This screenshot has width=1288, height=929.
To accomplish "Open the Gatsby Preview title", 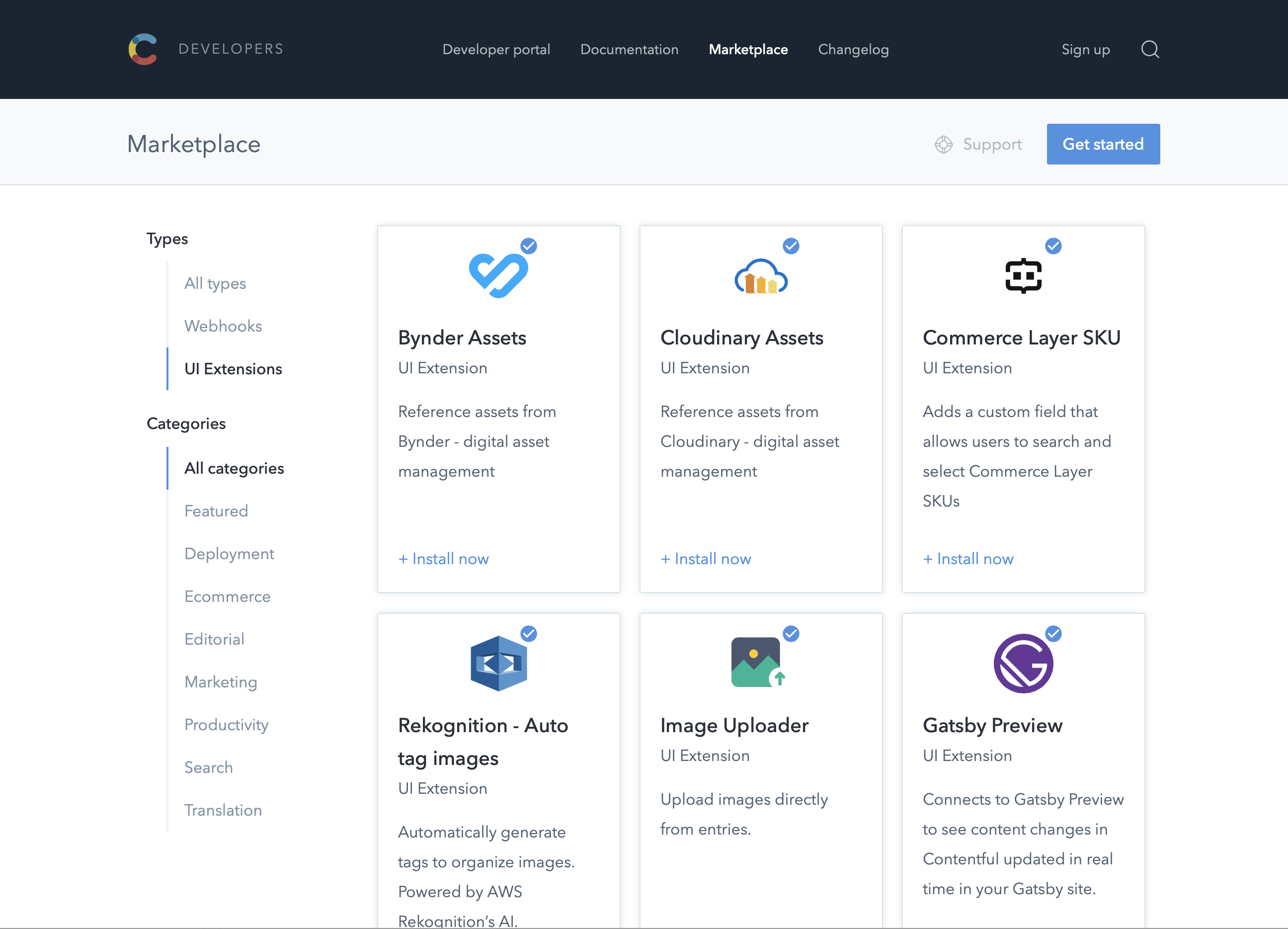I will 993,726.
